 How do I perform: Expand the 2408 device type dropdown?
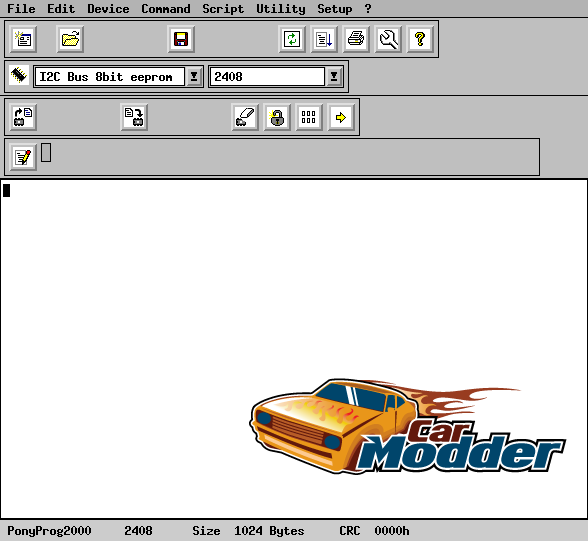[334, 77]
